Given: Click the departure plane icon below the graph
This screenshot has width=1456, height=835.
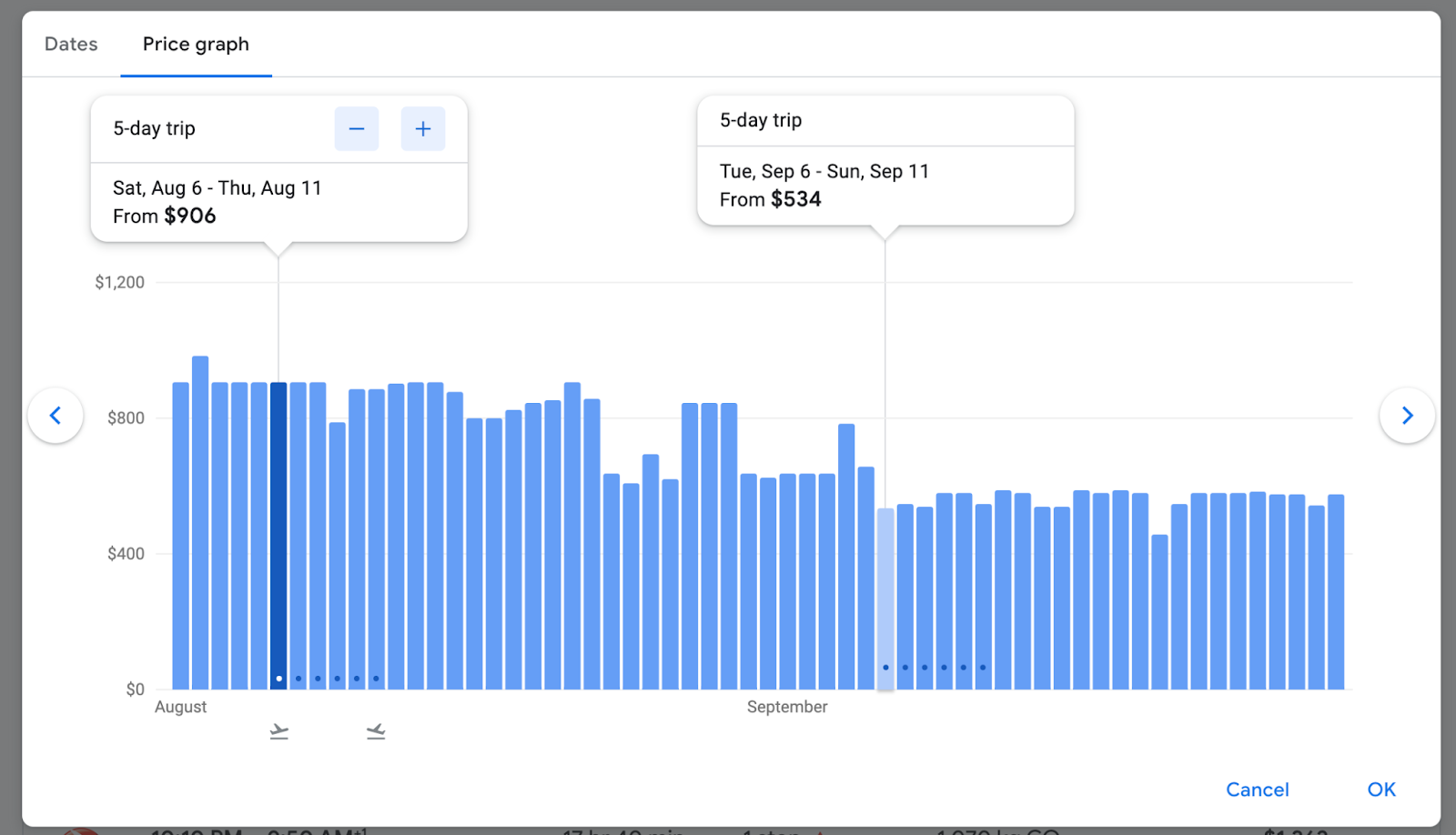Looking at the screenshot, I should 279,731.
